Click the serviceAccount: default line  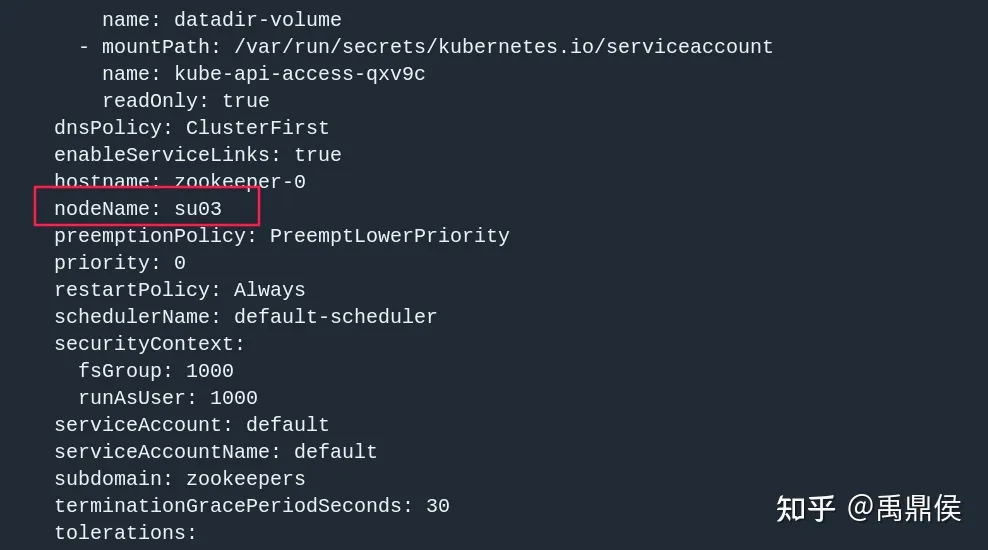coord(192,425)
